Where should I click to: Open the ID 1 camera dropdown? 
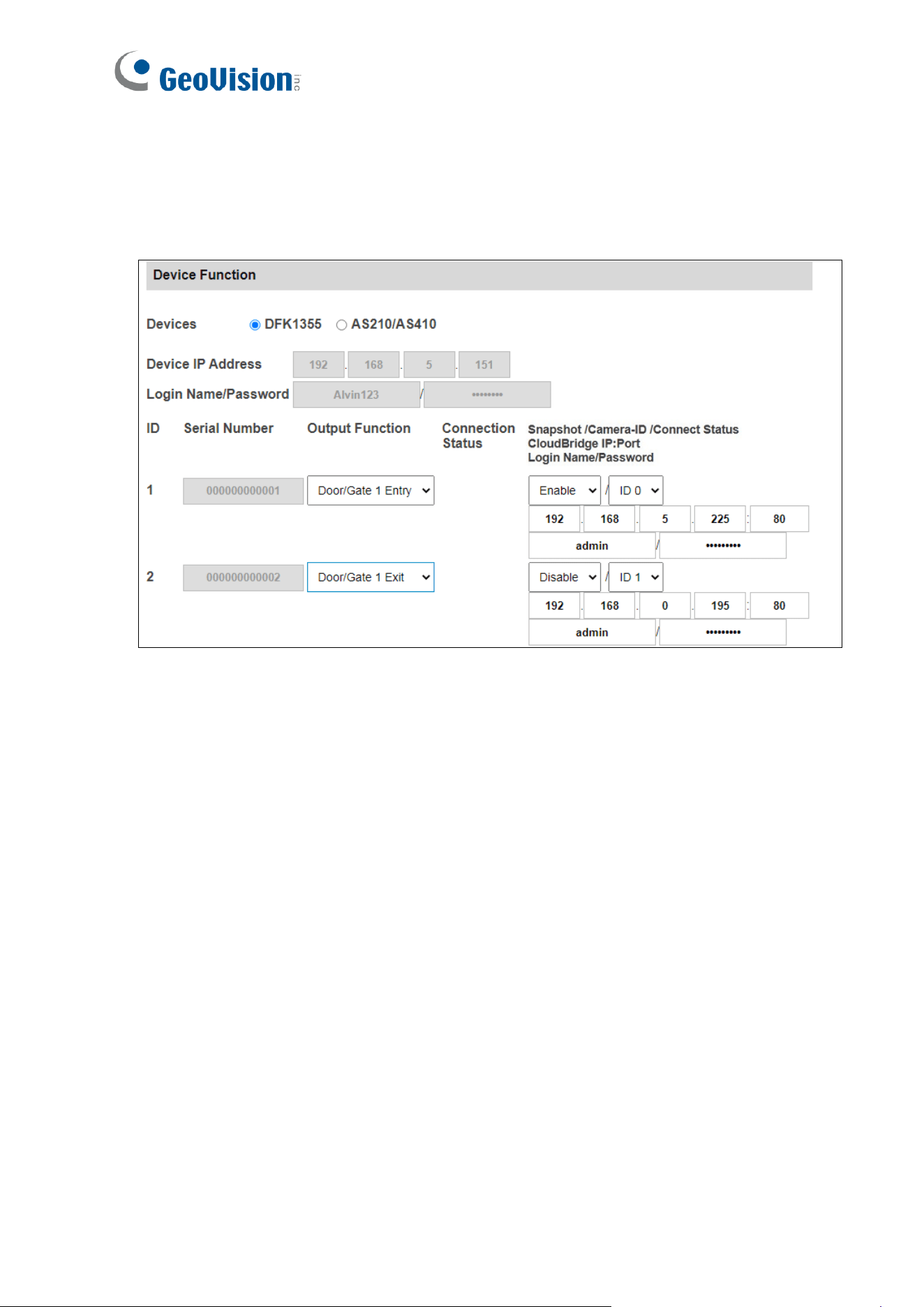click(x=636, y=577)
